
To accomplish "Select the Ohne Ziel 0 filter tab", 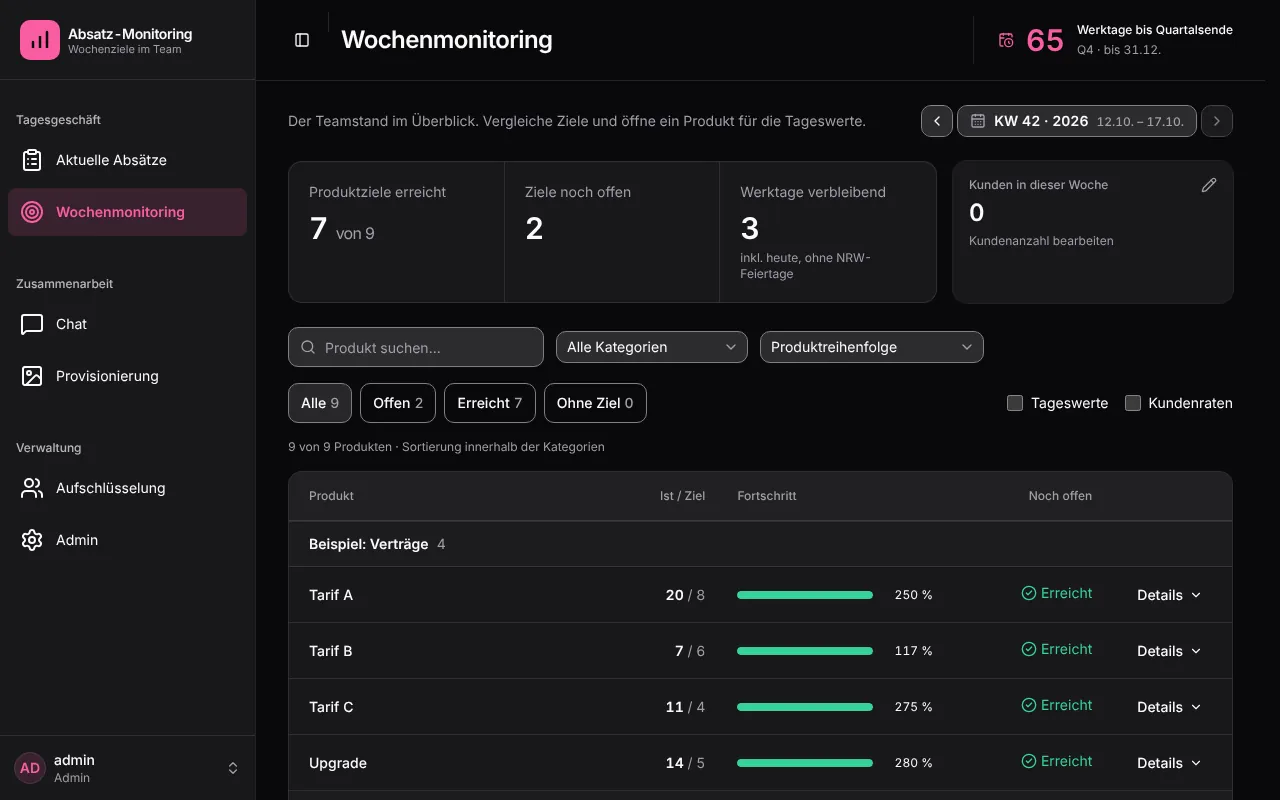I will click(595, 403).
